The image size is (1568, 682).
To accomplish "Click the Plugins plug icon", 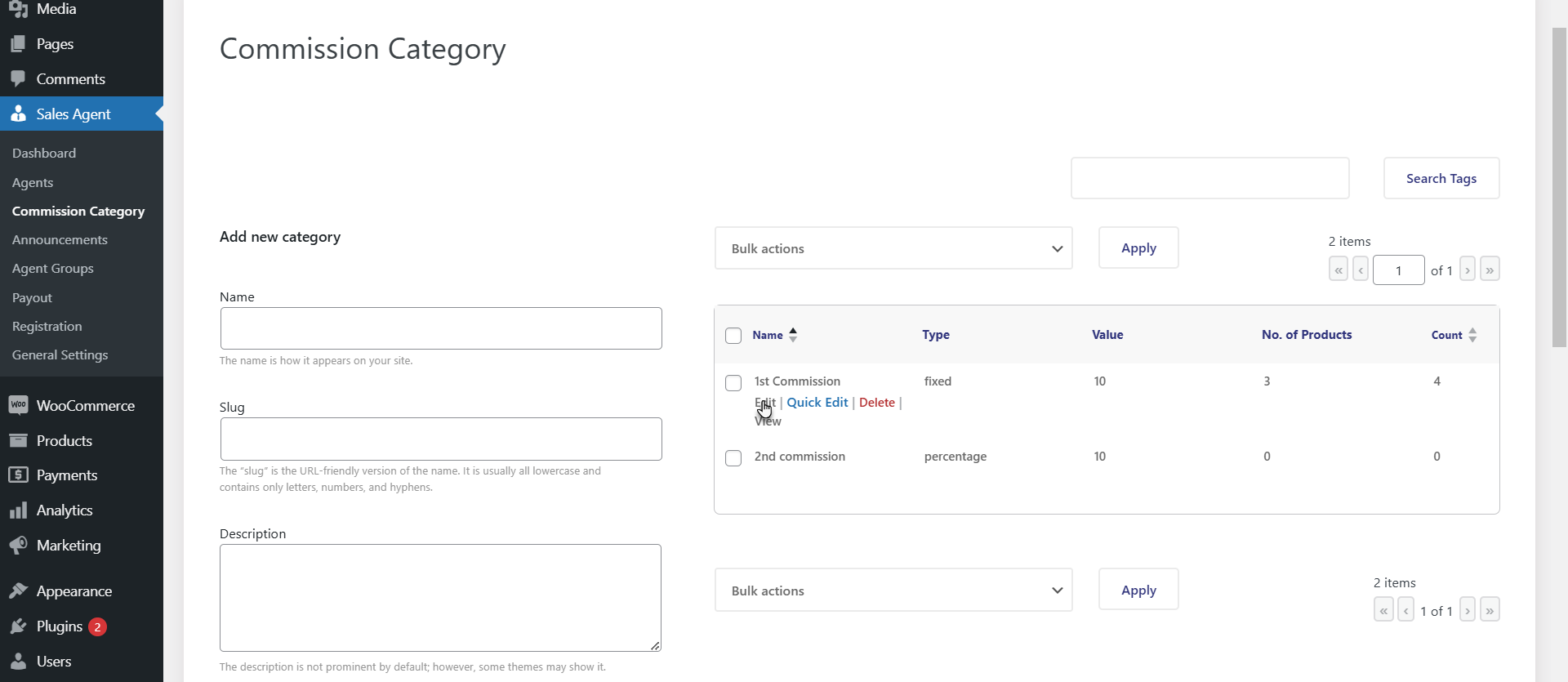I will 18,626.
